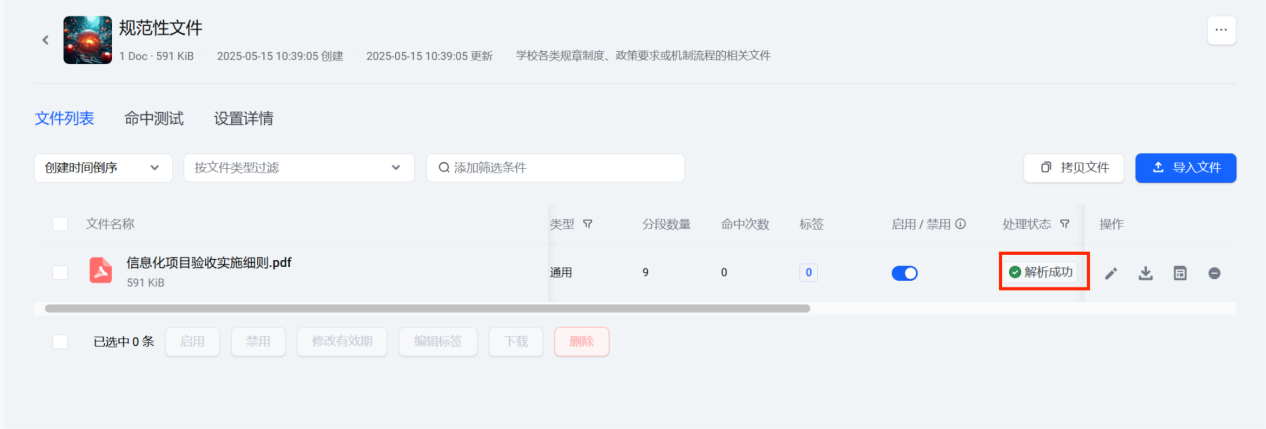
Task: Focus the 添加筛选条件 search field
Action: (x=555, y=168)
